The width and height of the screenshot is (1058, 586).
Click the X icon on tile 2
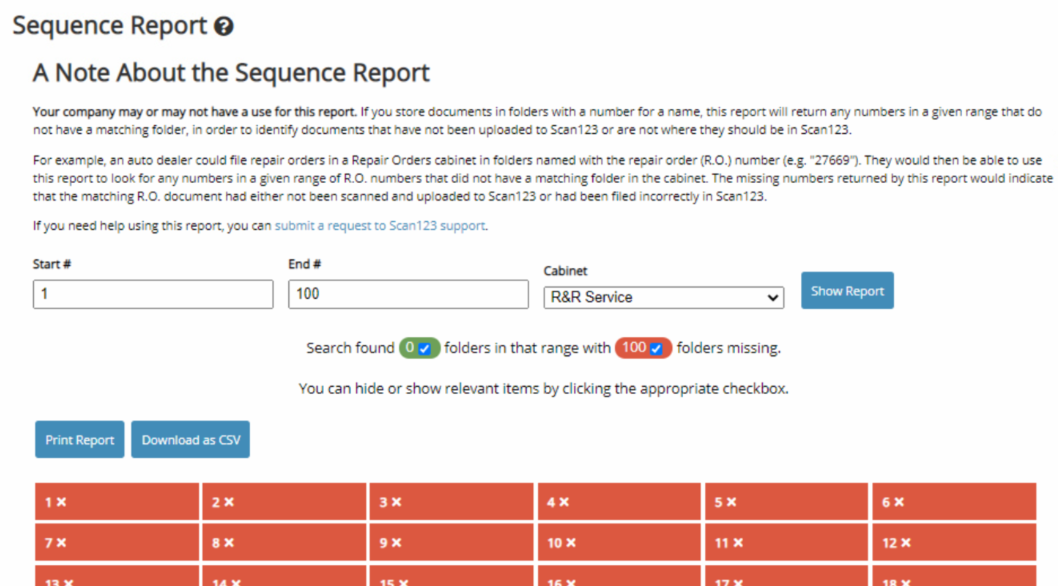[x=229, y=502]
